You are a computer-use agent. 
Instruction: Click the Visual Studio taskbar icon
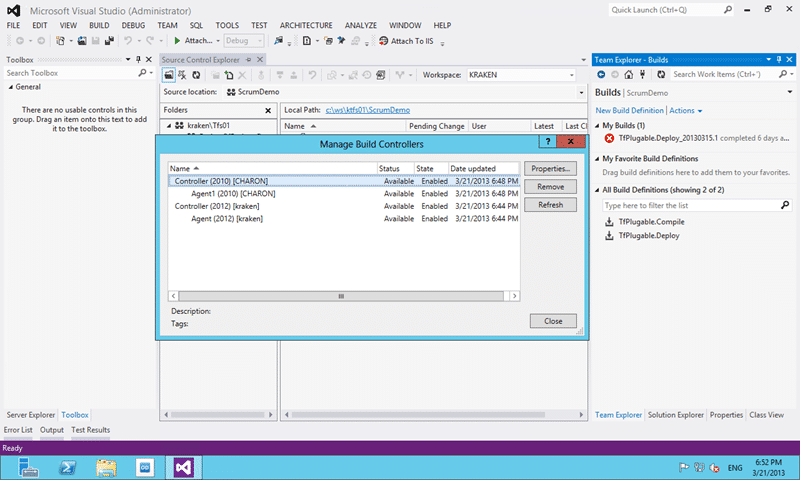click(x=184, y=467)
